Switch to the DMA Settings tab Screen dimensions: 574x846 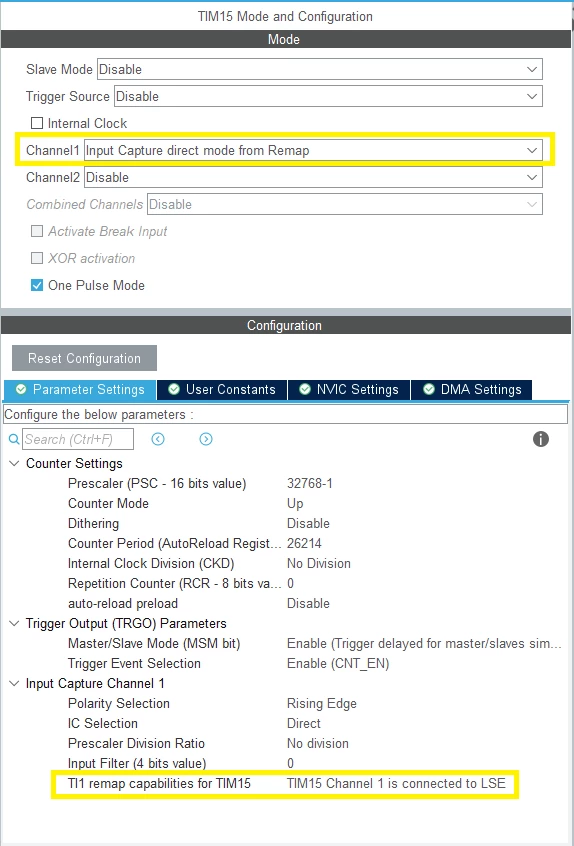point(472,390)
